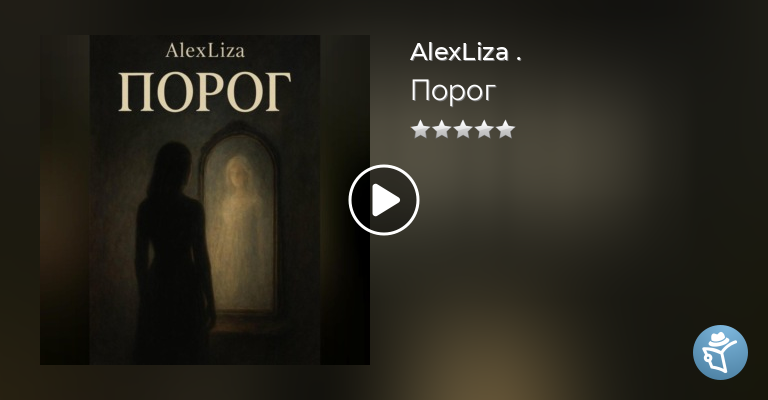Screen dimensions: 768x400
Task: Select the second rating star
Action: pyautogui.click(x=441, y=130)
